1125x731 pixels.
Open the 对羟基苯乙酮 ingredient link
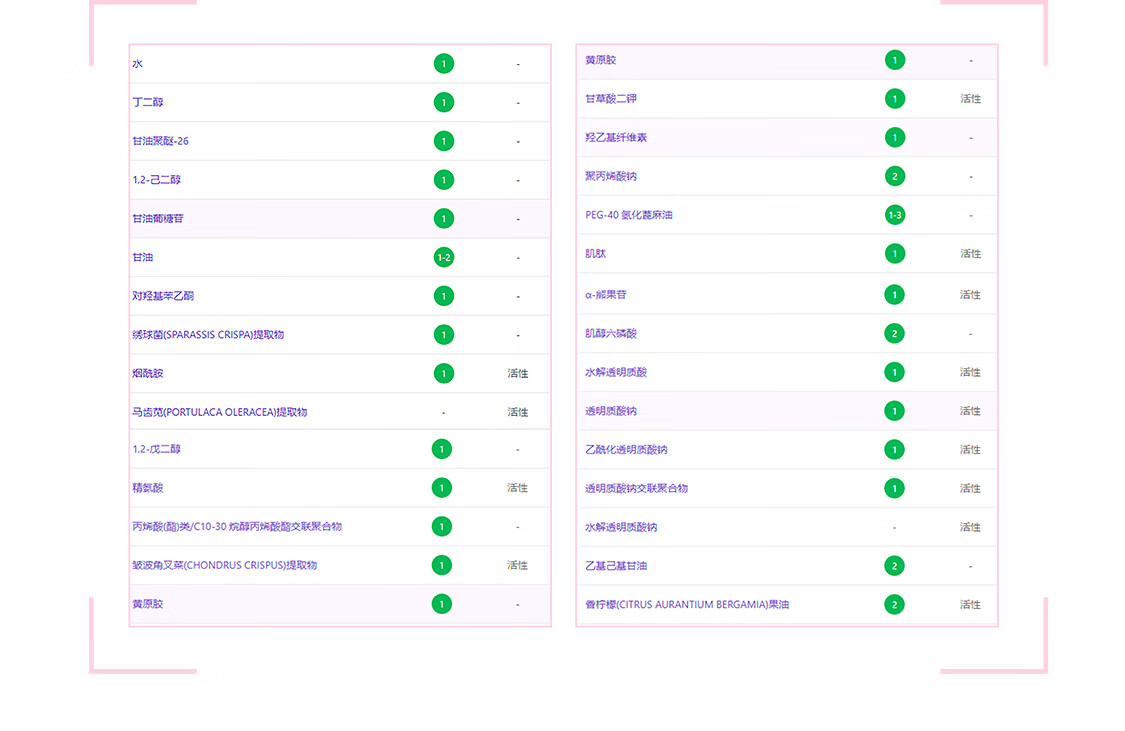click(163, 296)
